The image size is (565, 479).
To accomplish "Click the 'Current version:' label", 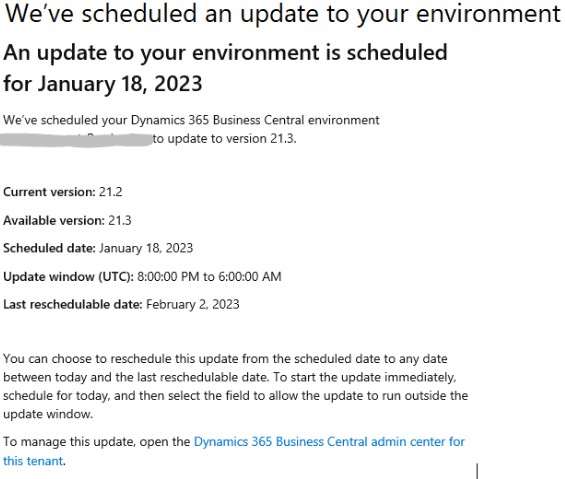I will [49, 192].
